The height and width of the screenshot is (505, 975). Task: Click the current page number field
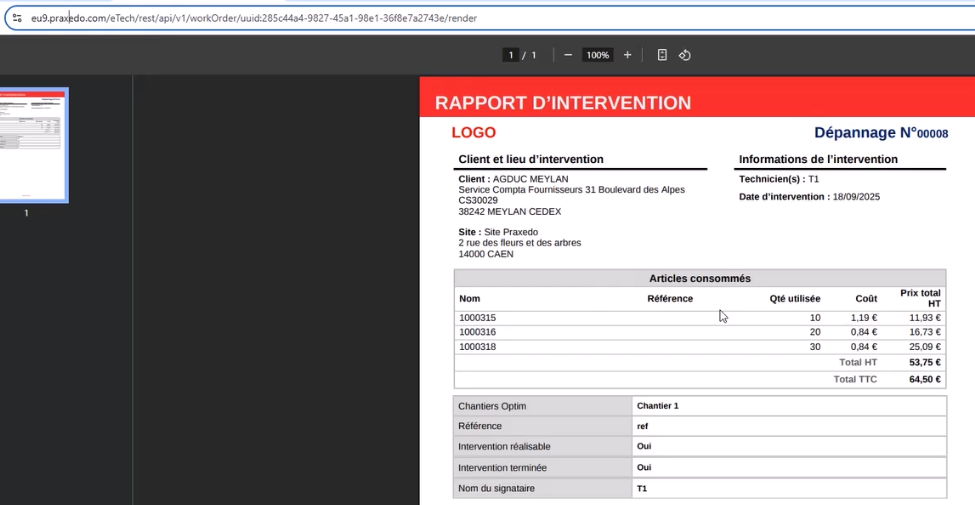click(511, 55)
